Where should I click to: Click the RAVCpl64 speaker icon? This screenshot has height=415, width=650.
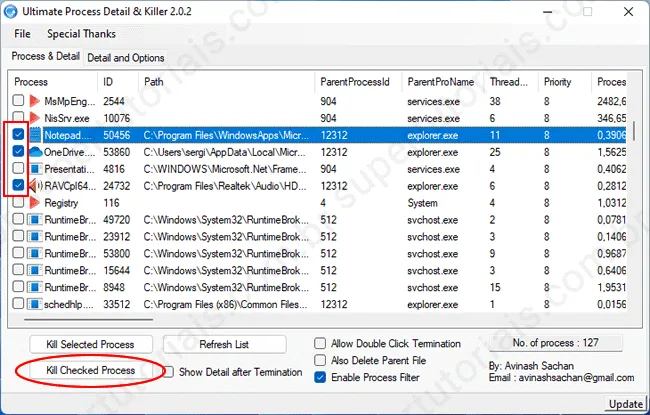[x=35, y=186]
